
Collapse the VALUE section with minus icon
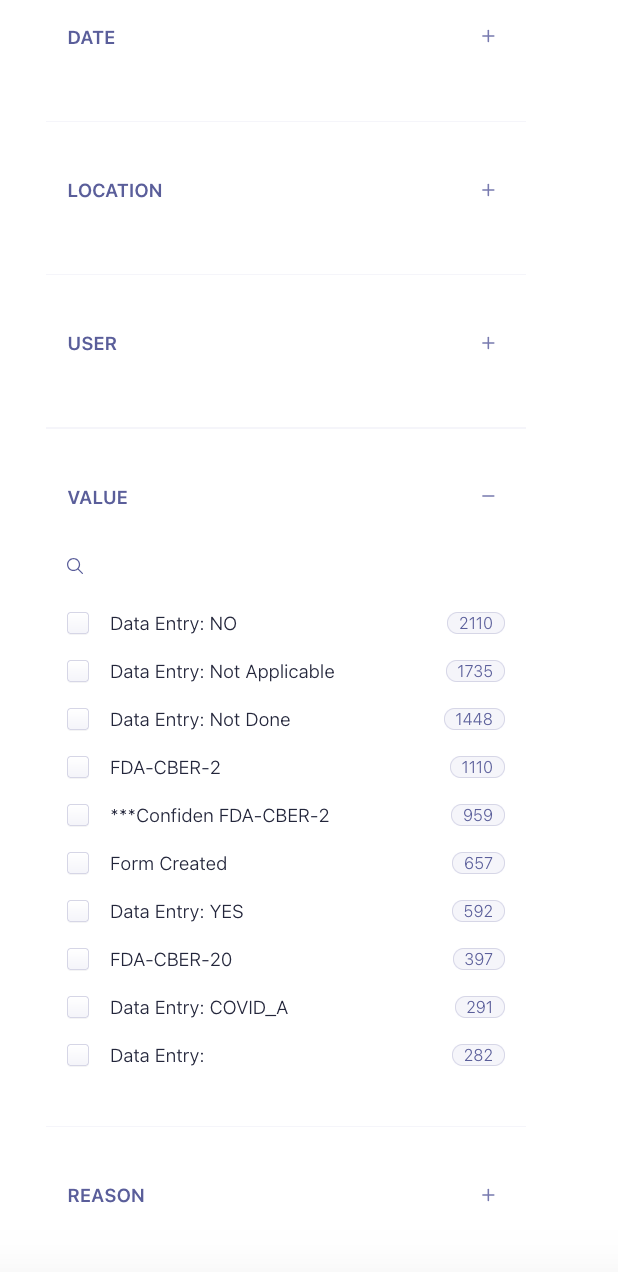[488, 496]
